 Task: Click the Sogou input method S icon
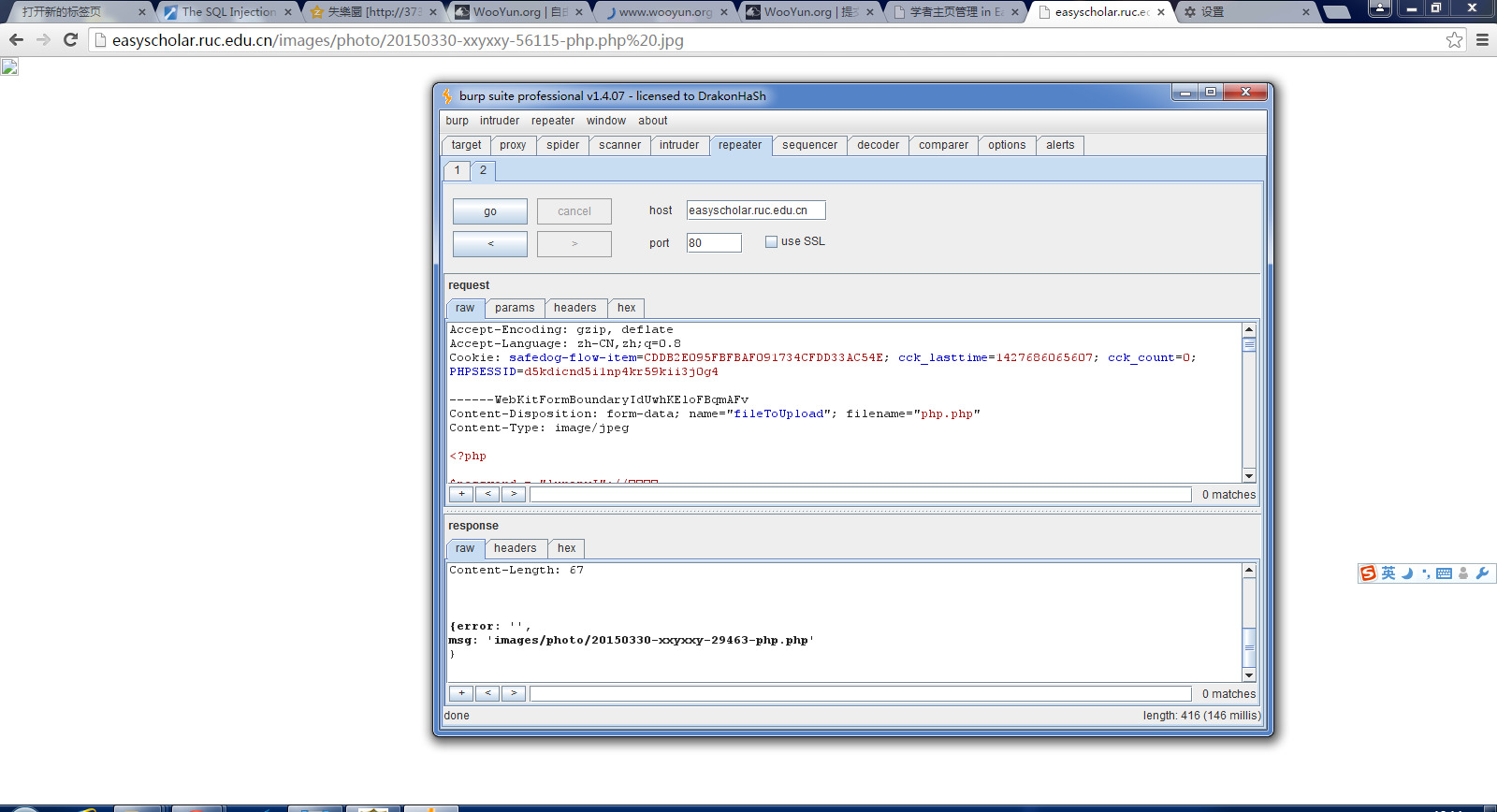(1369, 573)
